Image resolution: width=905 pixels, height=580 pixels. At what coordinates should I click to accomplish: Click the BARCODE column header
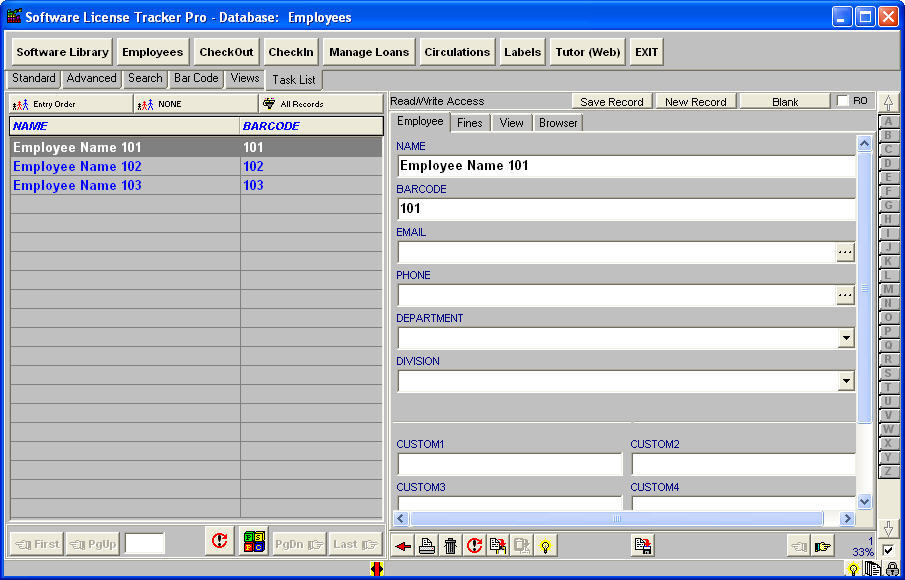point(311,126)
